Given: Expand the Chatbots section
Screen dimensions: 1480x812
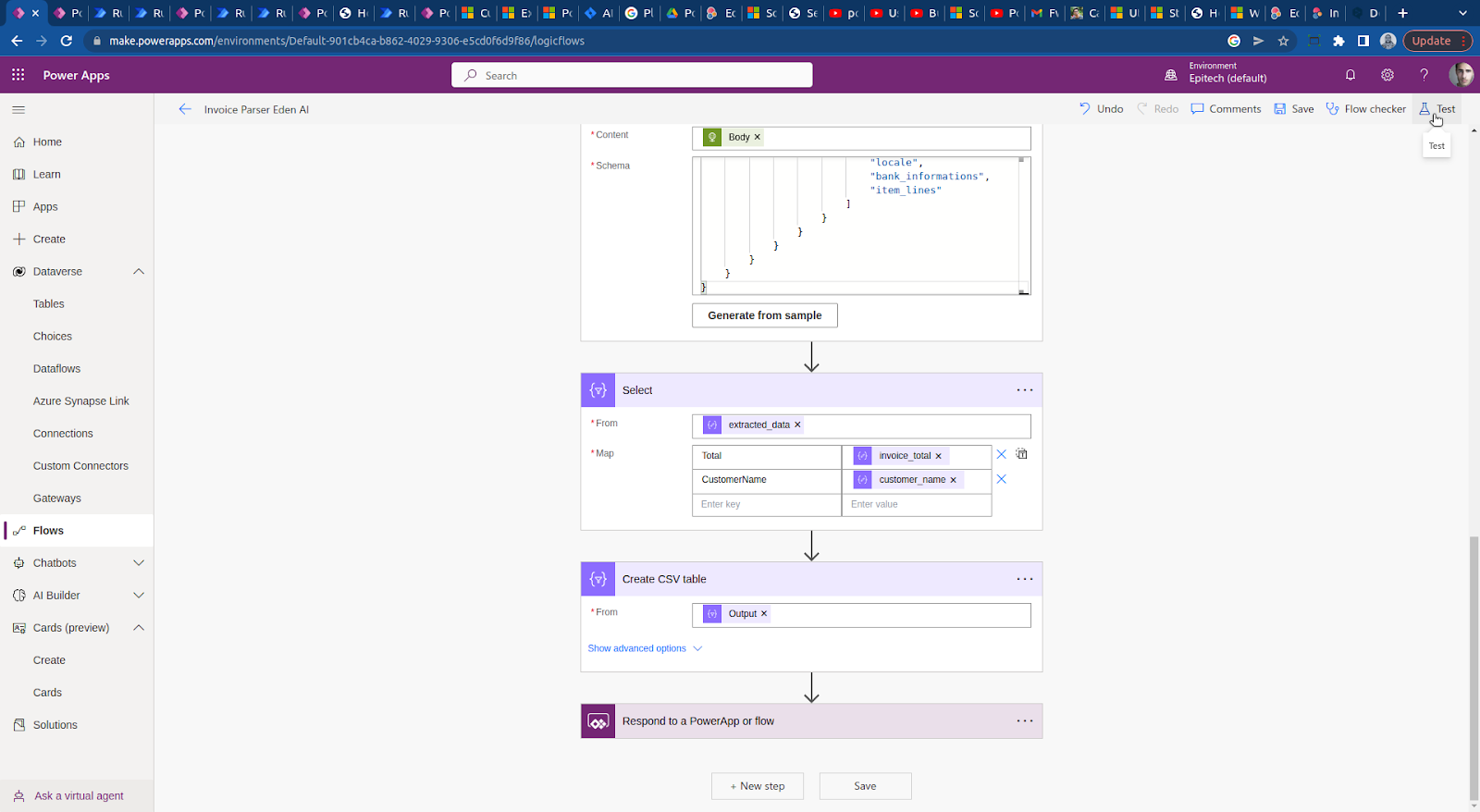Looking at the screenshot, I should click(x=139, y=563).
